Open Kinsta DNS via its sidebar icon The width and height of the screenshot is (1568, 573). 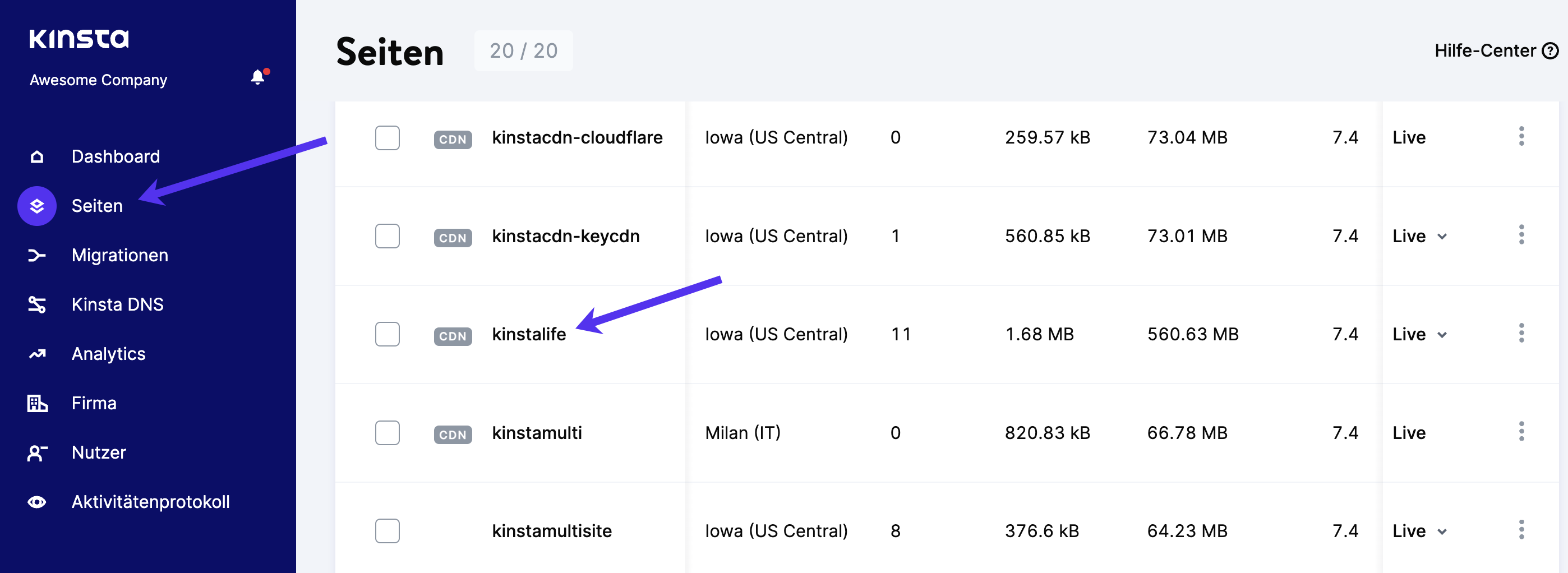[x=36, y=304]
